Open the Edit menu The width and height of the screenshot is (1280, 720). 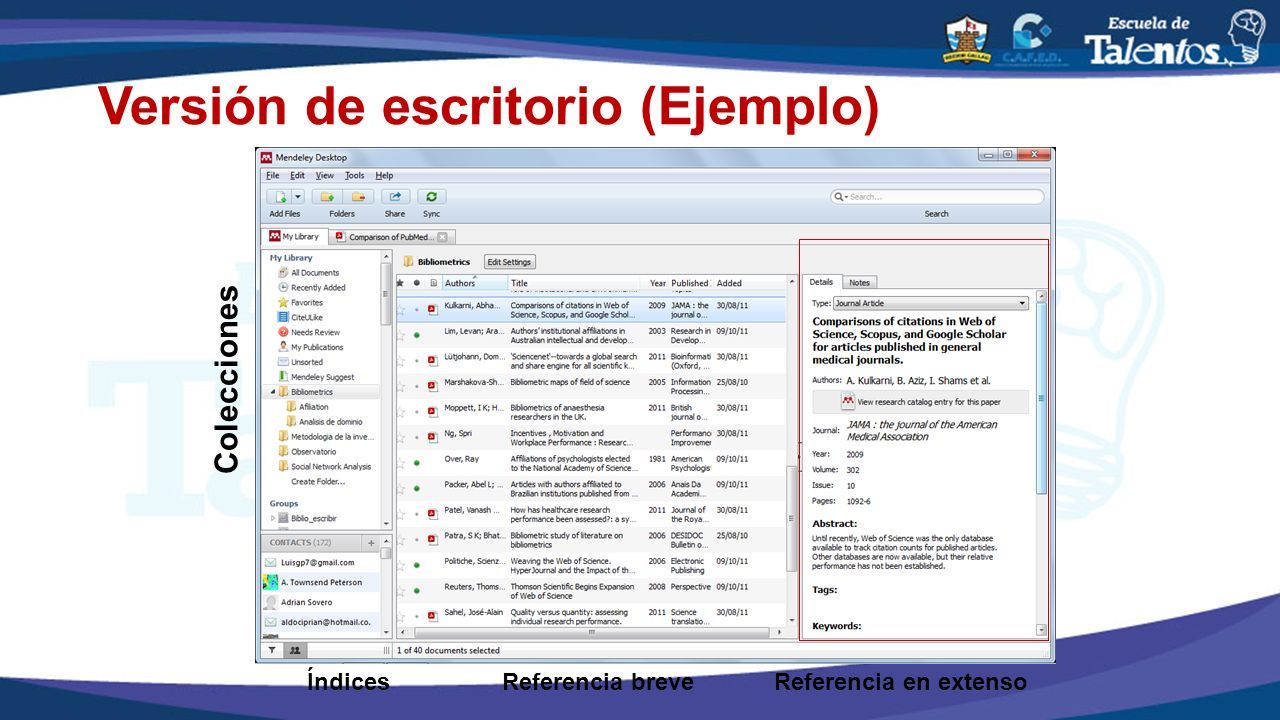click(298, 175)
